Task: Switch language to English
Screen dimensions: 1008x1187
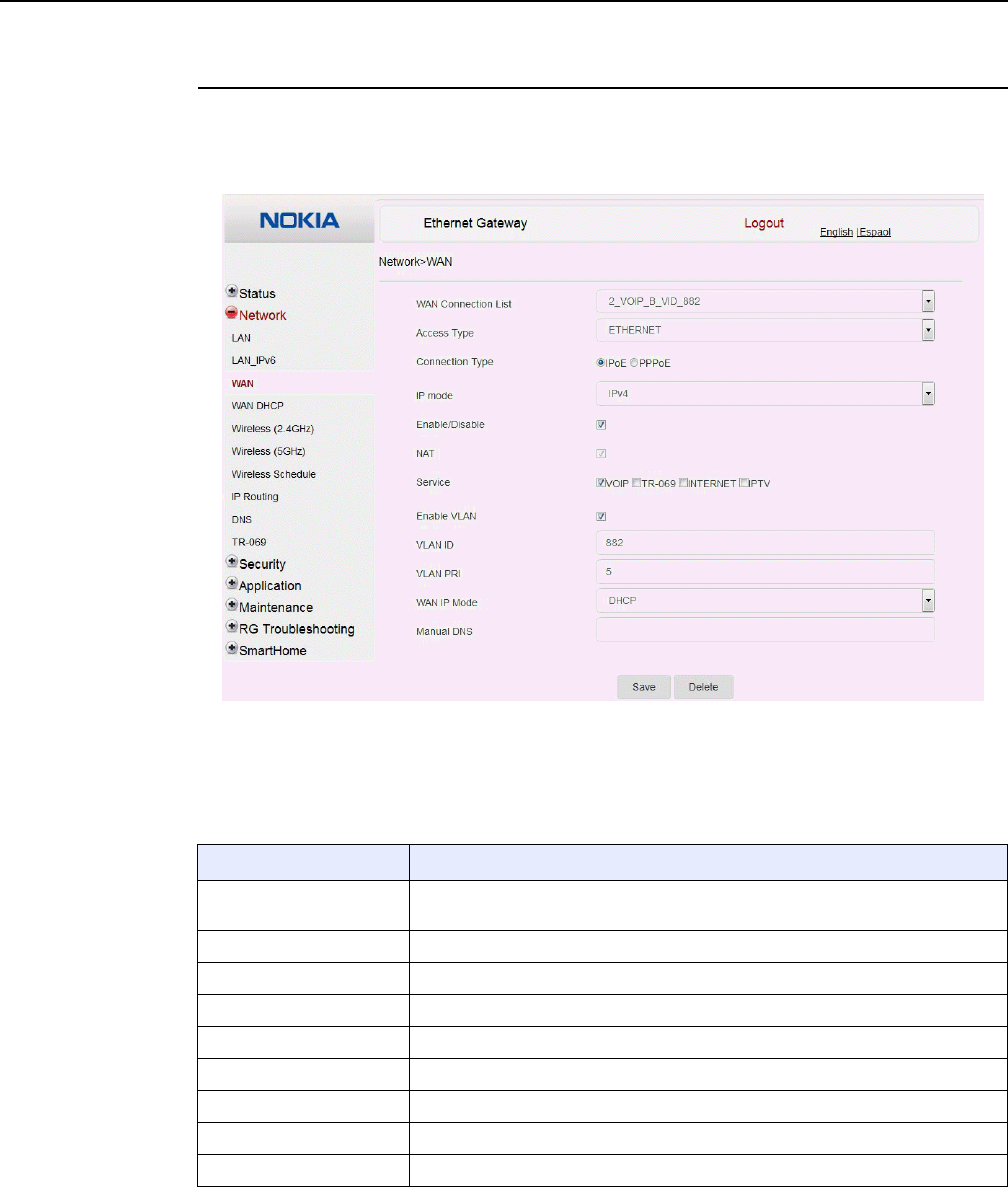Action: [836, 232]
